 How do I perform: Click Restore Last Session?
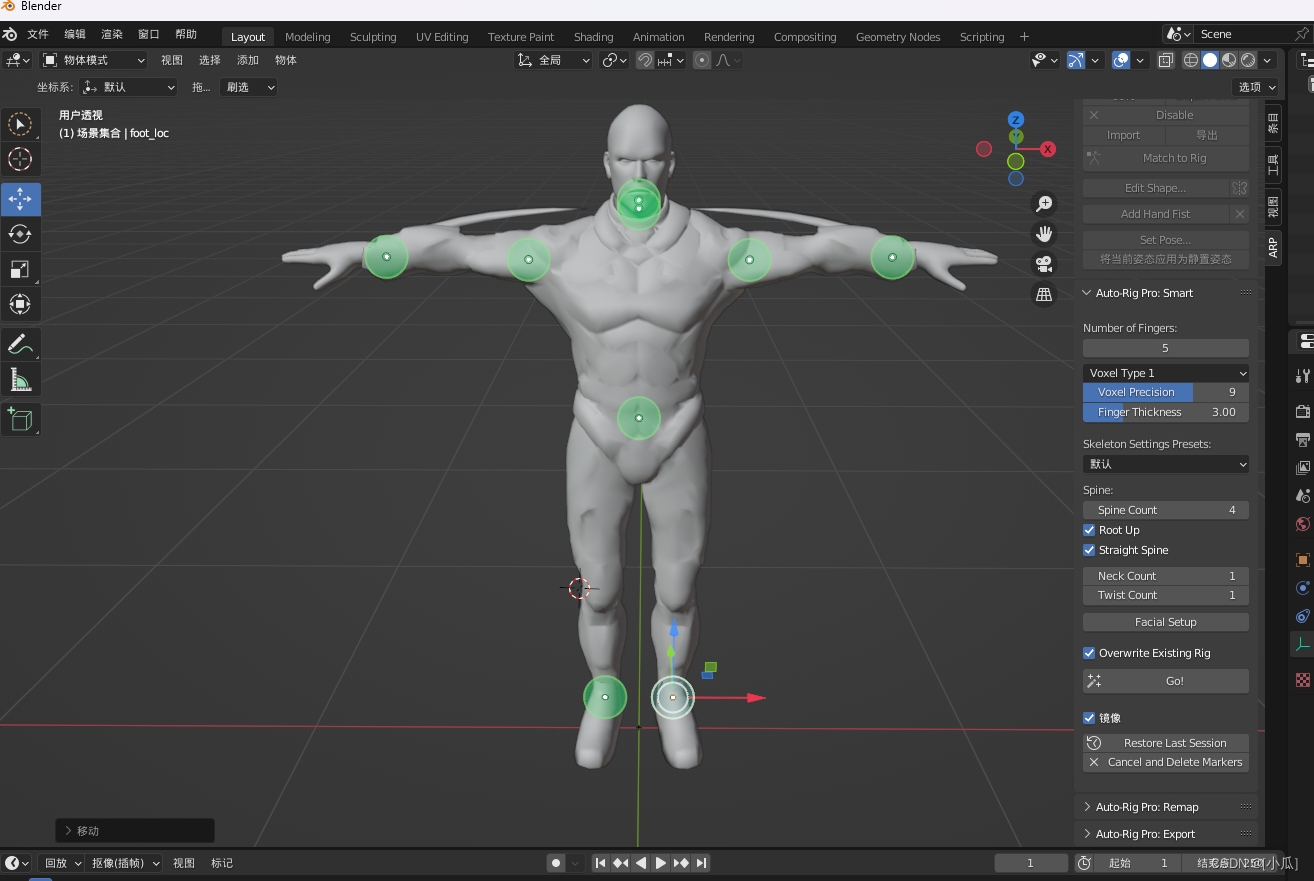1166,743
